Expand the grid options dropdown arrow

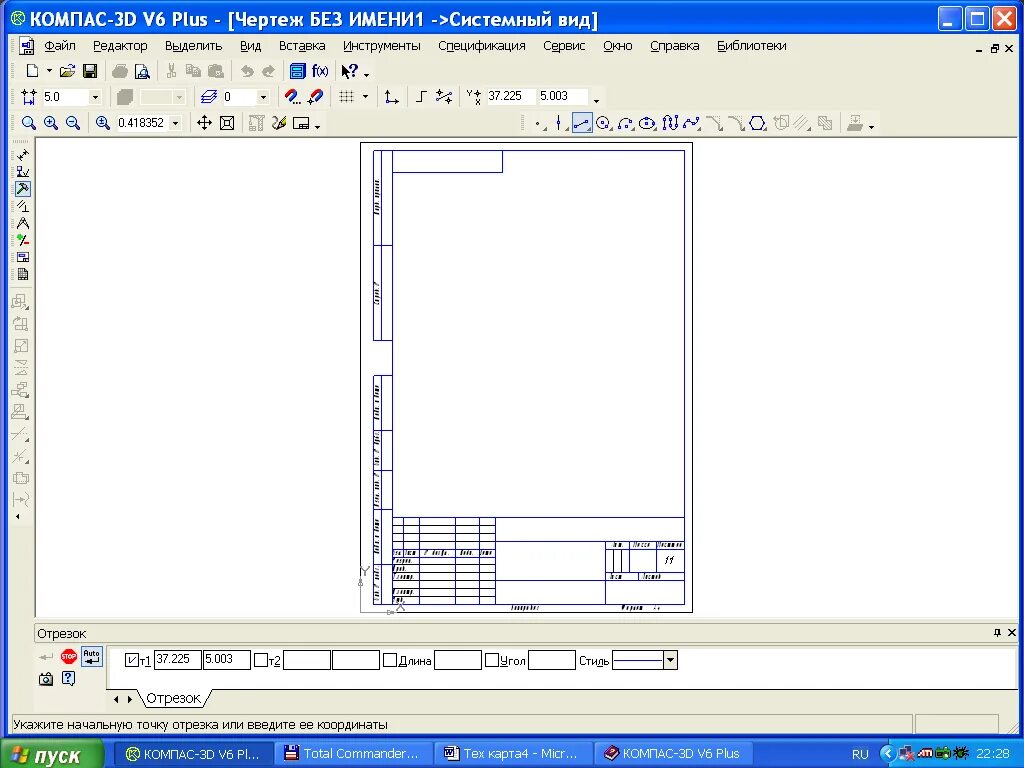365,97
